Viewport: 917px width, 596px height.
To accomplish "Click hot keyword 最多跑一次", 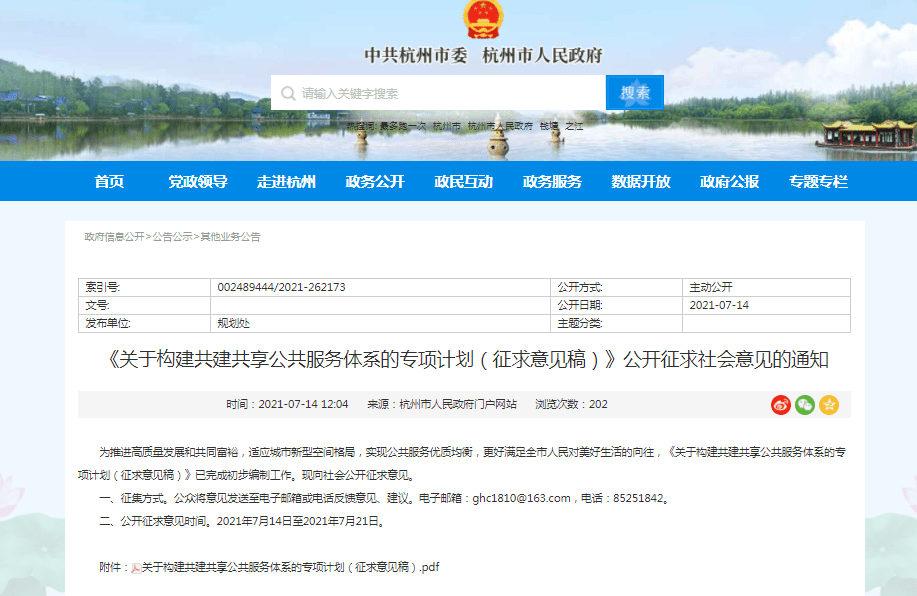I will tap(405, 126).
